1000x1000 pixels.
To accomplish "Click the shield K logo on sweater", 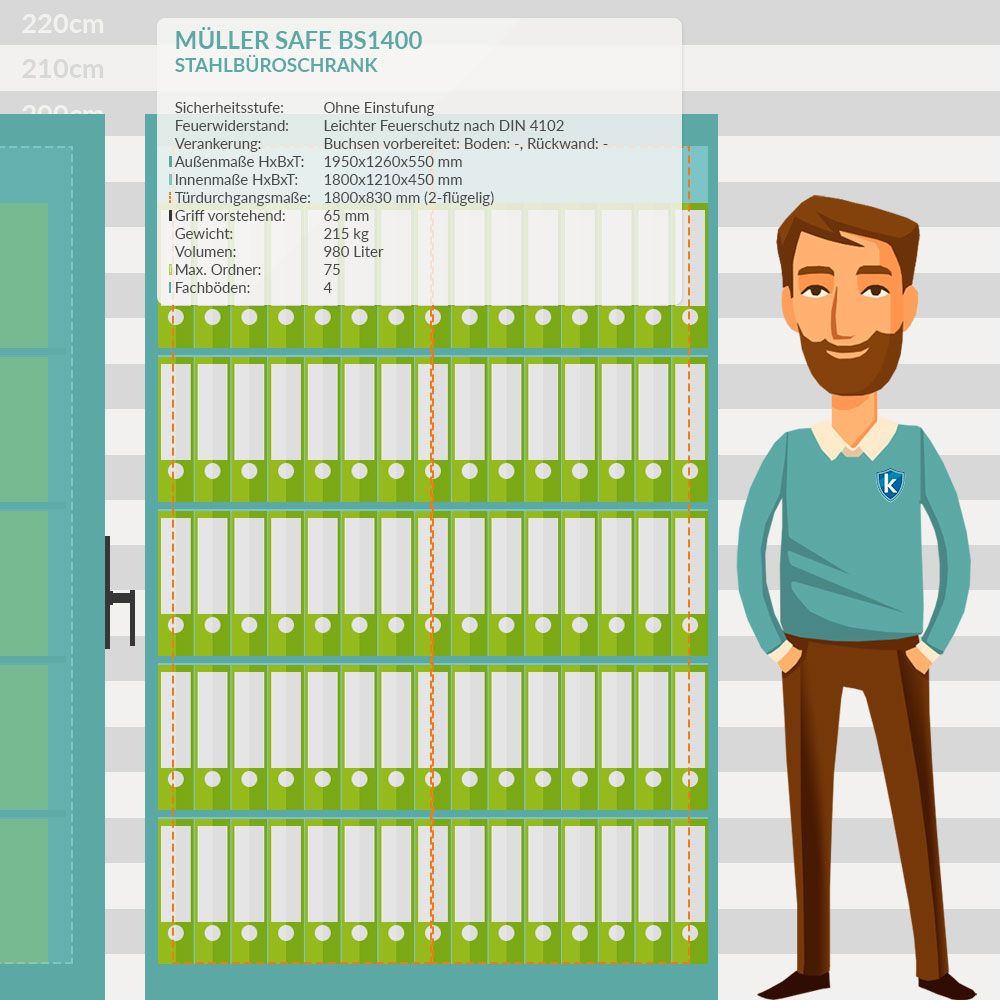I will click(890, 484).
